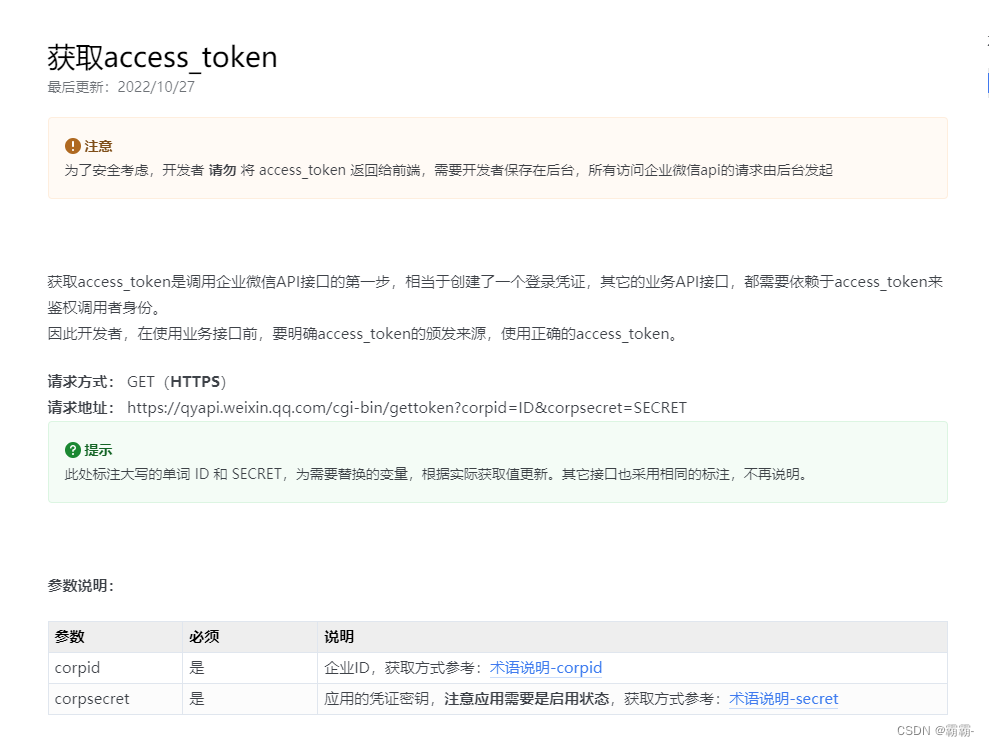Image resolution: width=989 pixels, height=746 pixels.
Task: Click the 说明 table header cell
Action: click(x=632, y=637)
